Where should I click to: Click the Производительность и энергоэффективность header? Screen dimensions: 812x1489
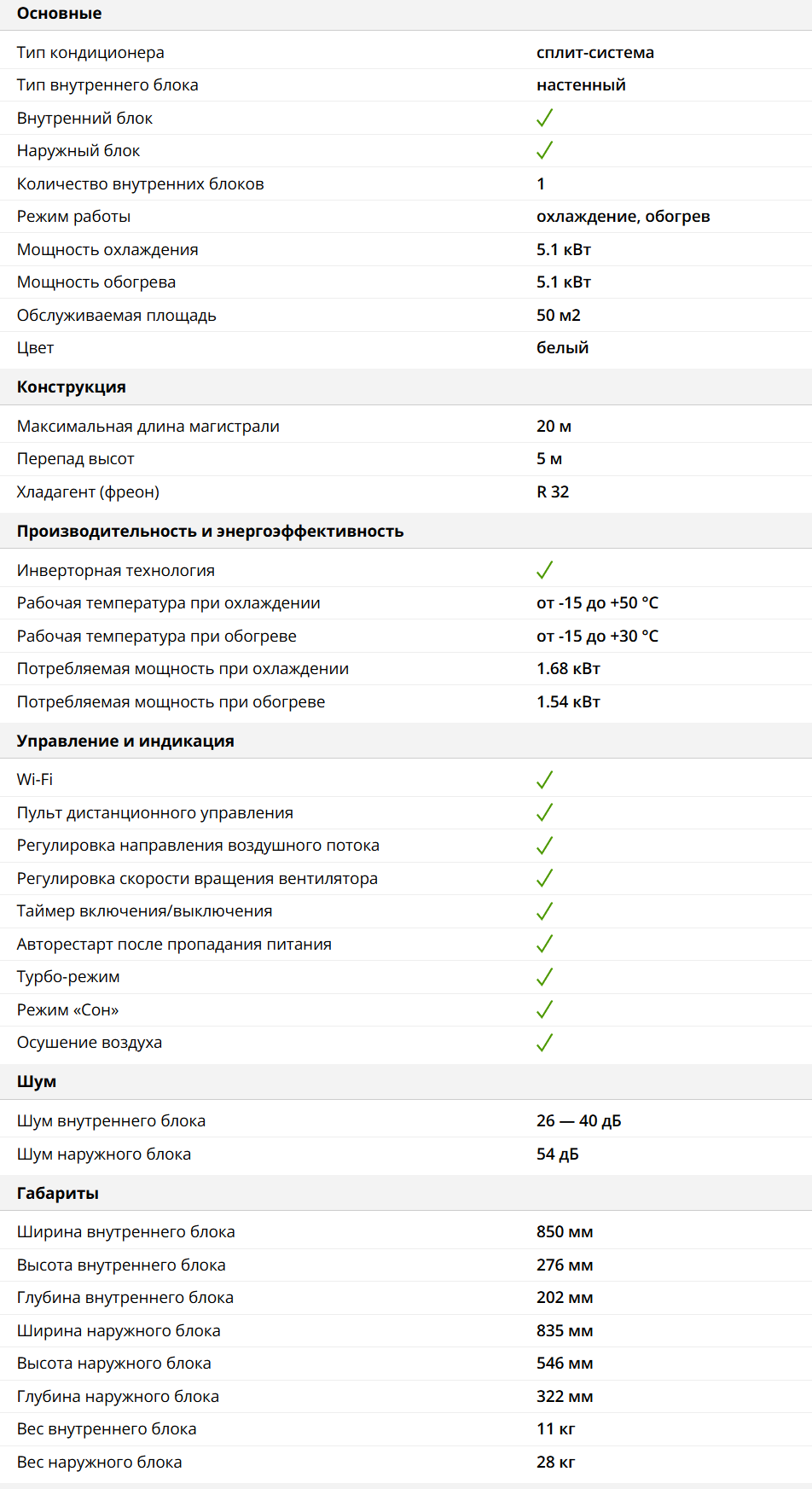tap(210, 532)
